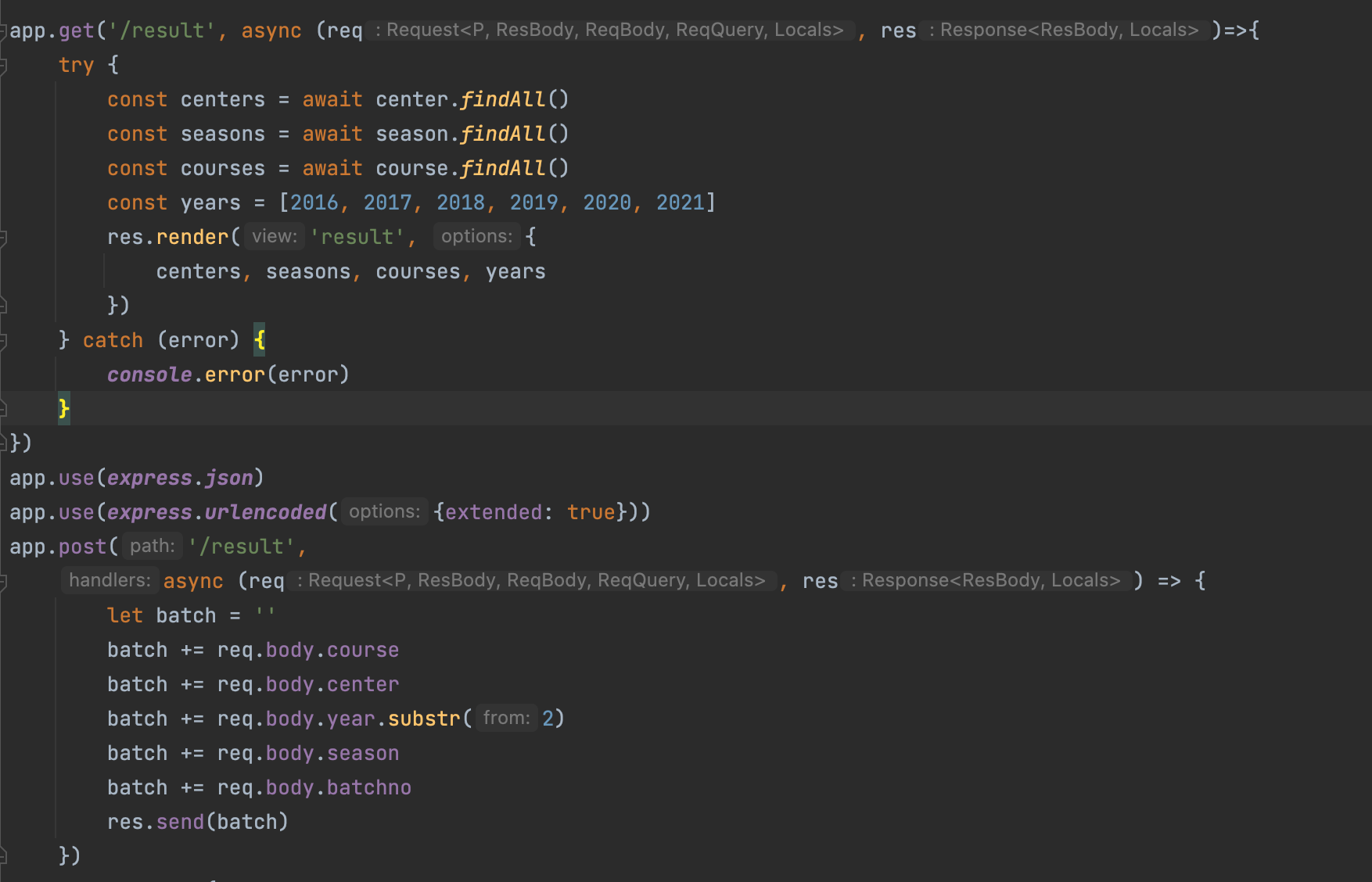Collapse the app.get '/result' function fold marker

coord(4,31)
